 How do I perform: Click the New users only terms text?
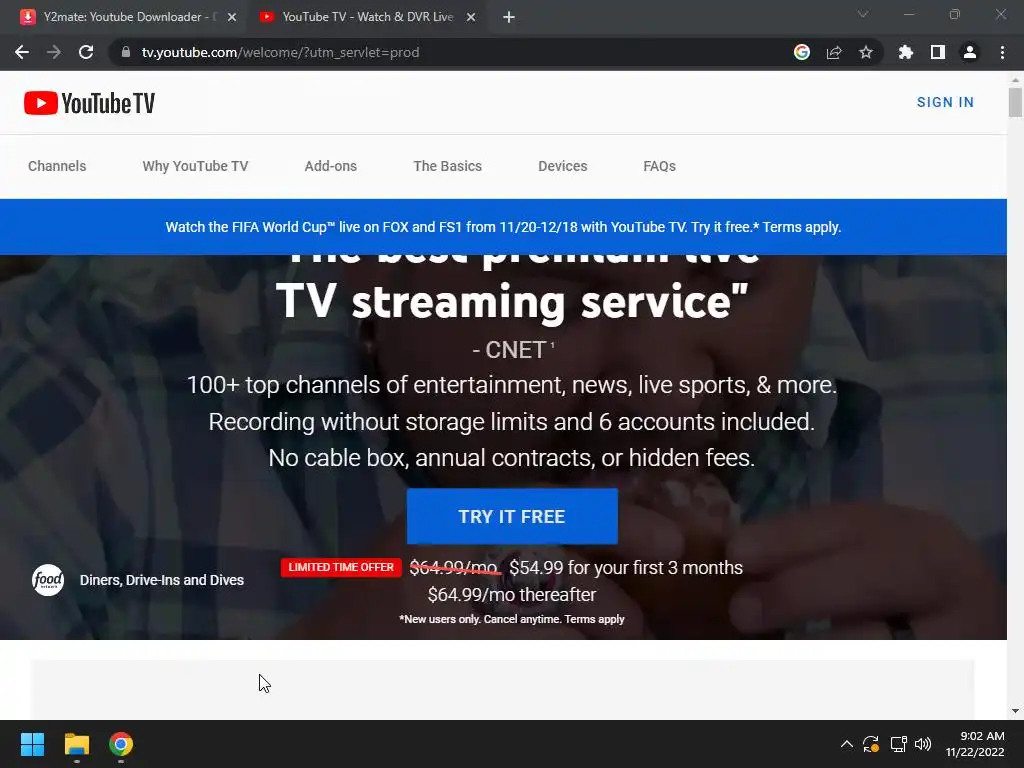point(511,619)
